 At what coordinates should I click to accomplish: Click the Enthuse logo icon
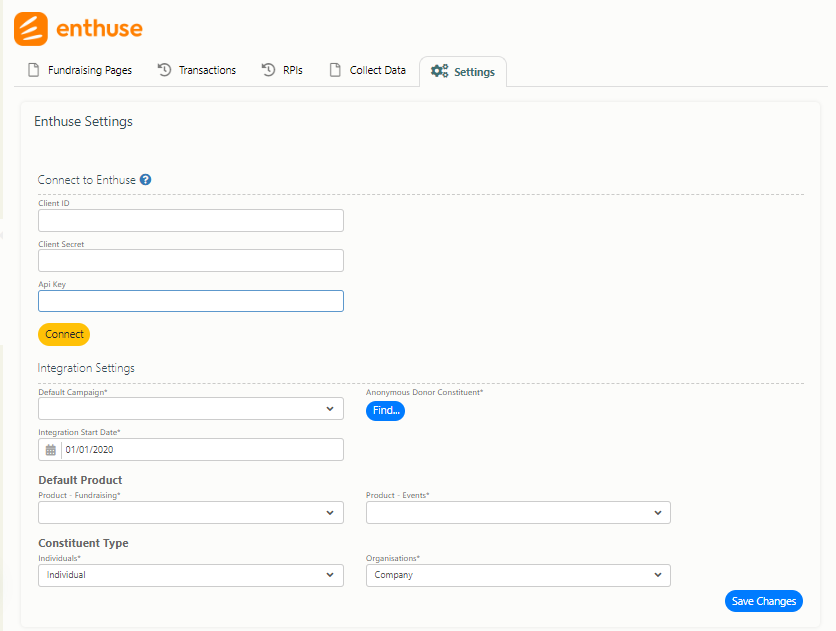[31, 29]
